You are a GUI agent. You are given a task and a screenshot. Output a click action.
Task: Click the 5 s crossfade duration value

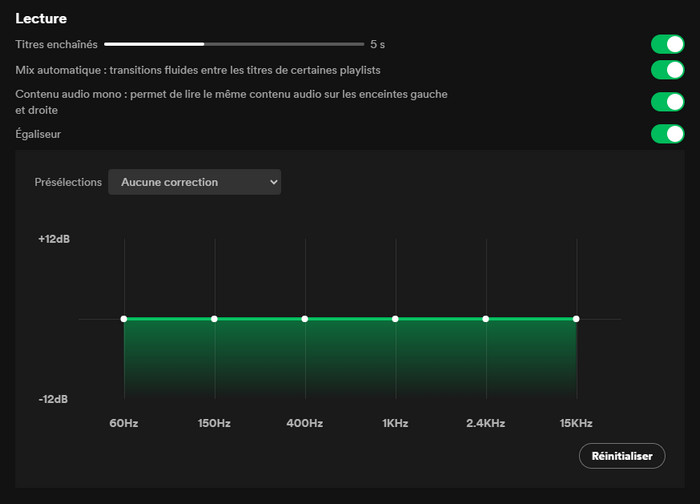pos(378,44)
